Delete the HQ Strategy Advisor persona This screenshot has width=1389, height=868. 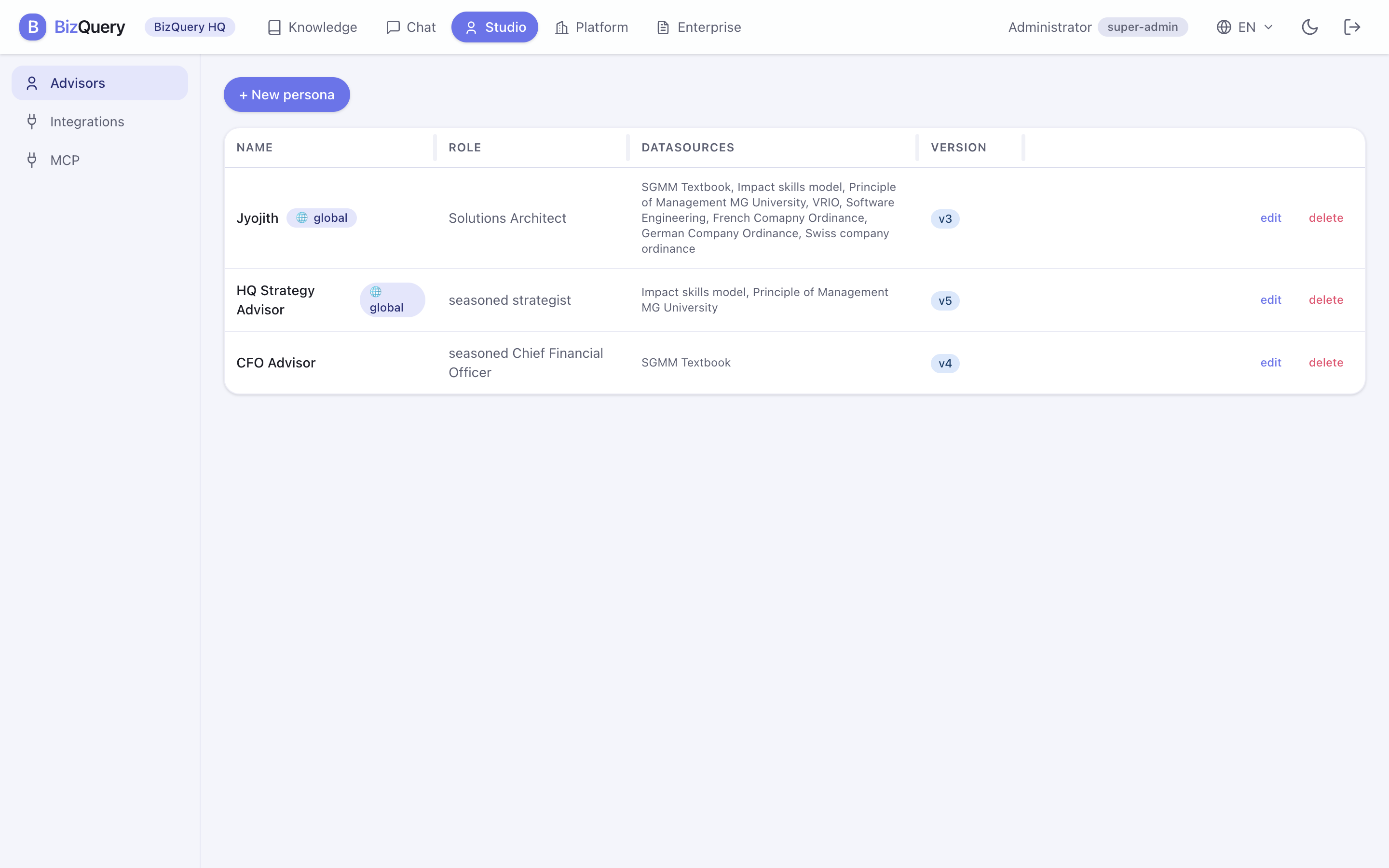pos(1326,299)
